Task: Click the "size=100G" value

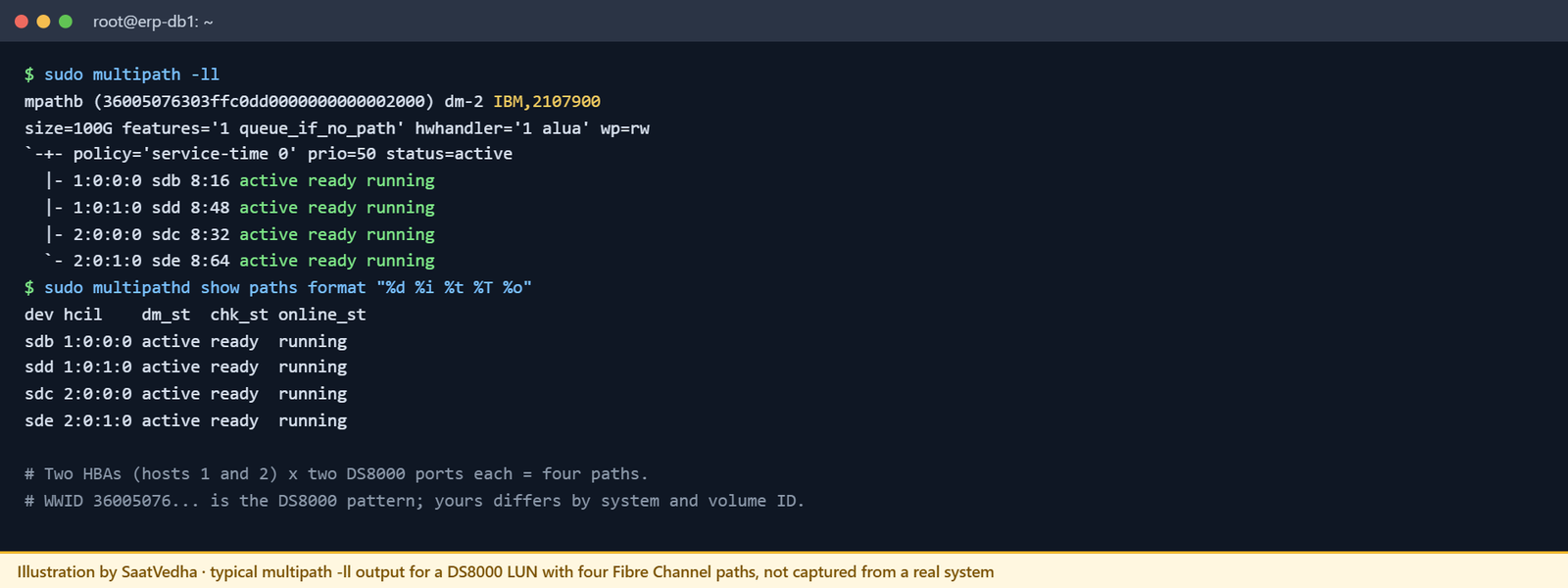Action: [69, 128]
